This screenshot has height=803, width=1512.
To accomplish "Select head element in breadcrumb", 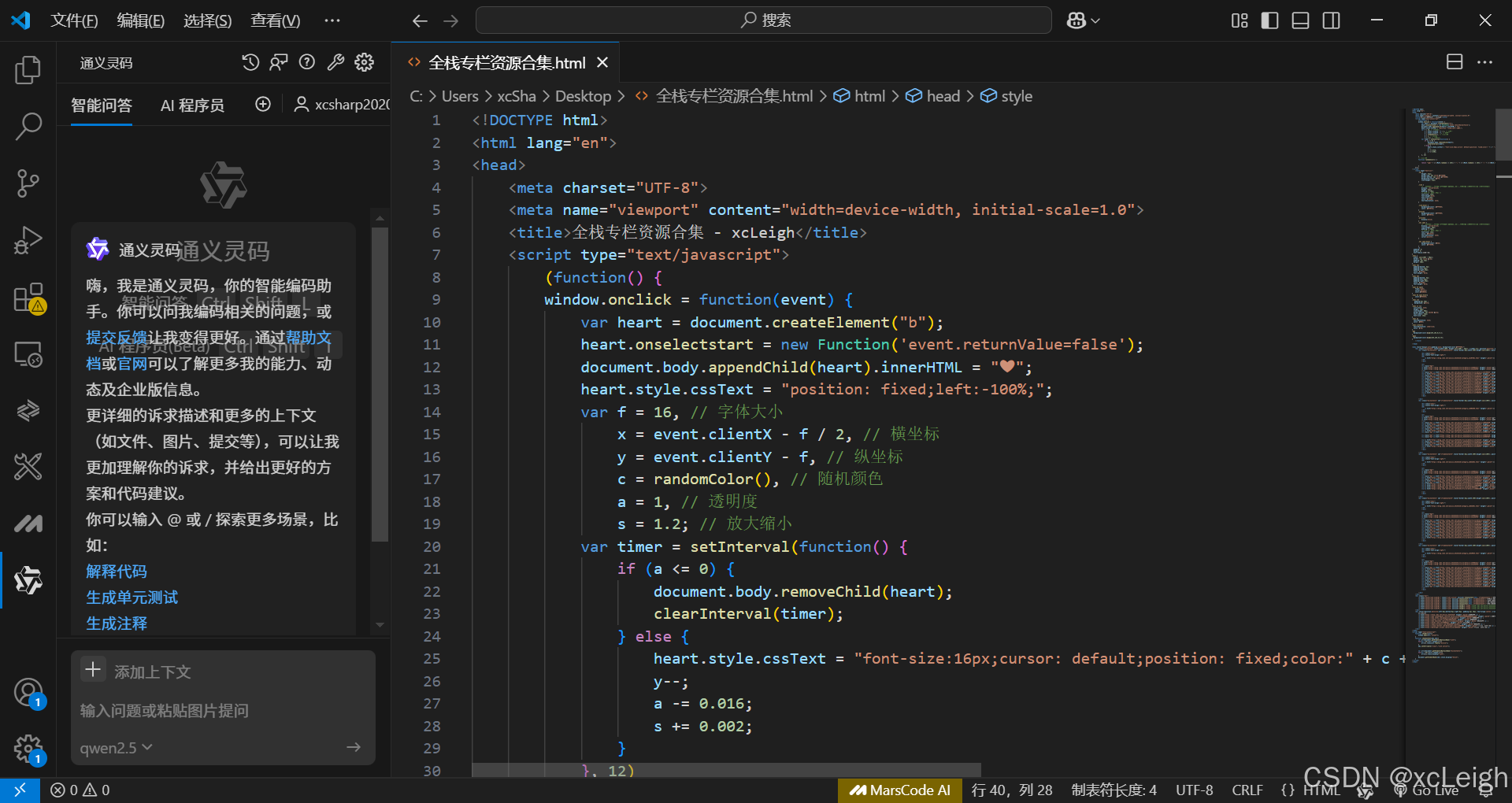I will click(x=933, y=96).
